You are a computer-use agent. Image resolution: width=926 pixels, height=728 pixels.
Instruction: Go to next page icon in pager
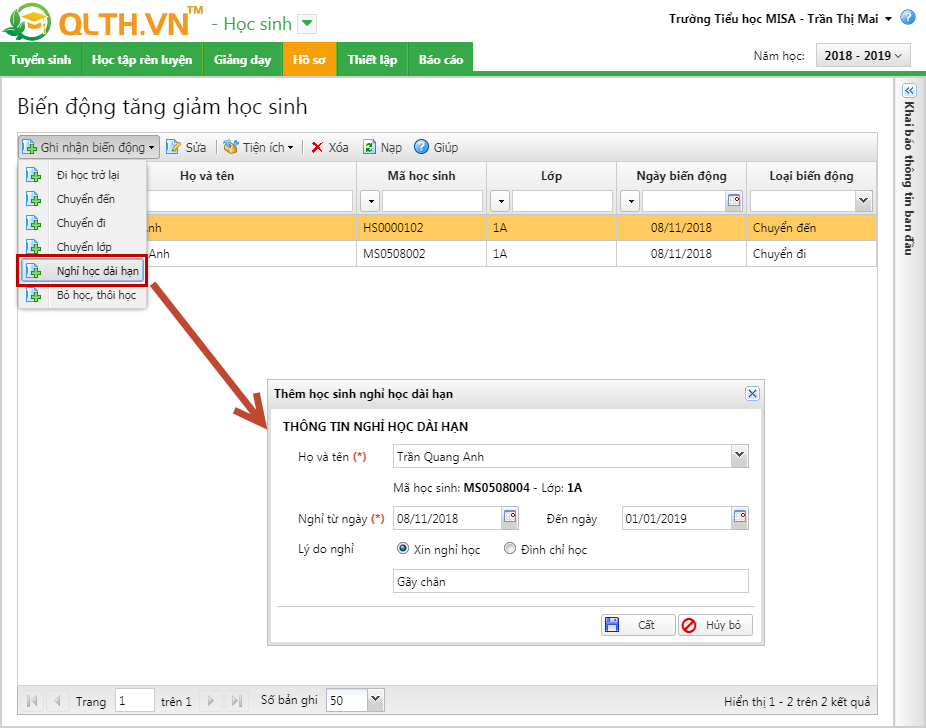(211, 701)
